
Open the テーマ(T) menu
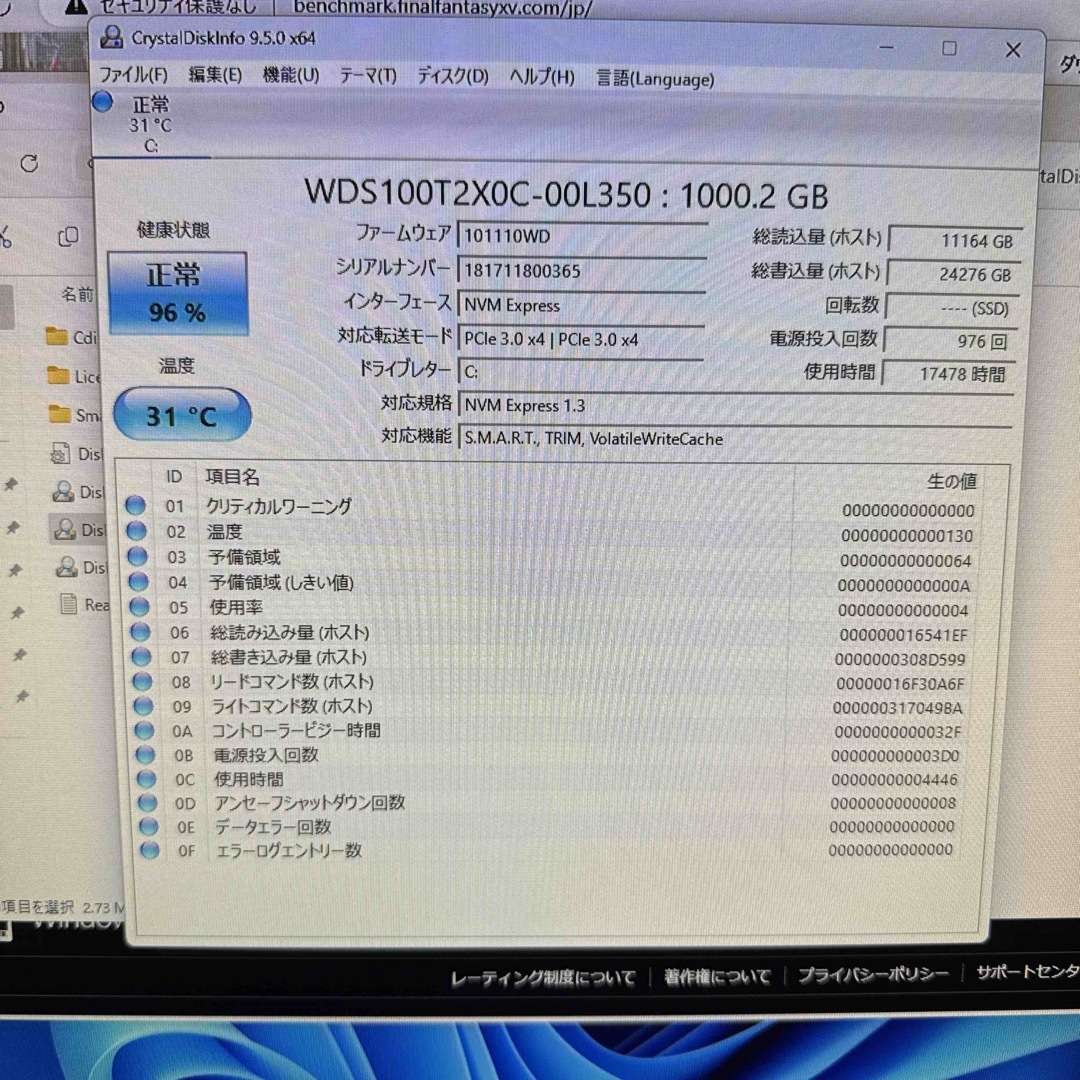[x=368, y=76]
